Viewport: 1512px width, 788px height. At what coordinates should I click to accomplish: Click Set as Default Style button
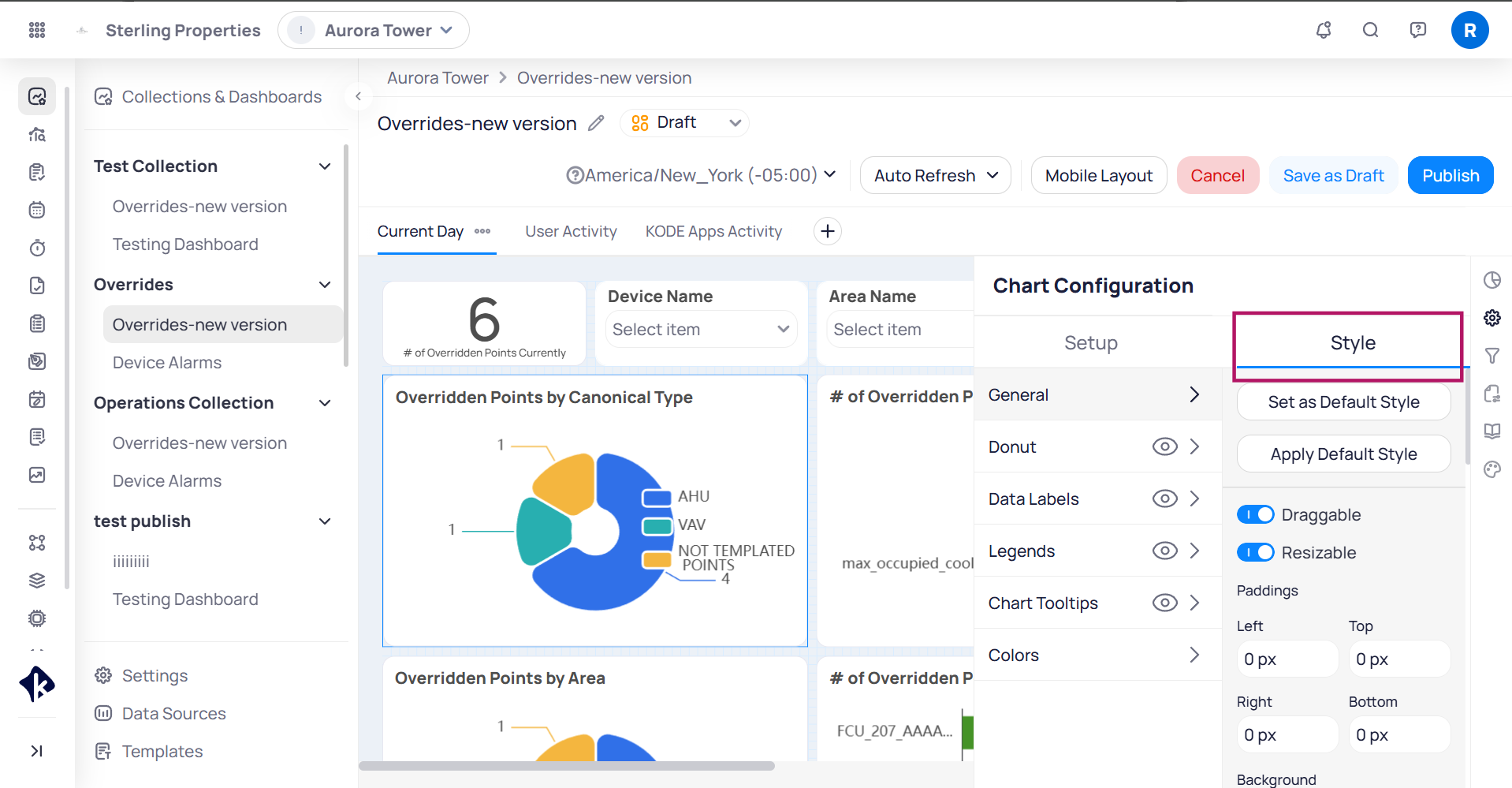pos(1343,402)
